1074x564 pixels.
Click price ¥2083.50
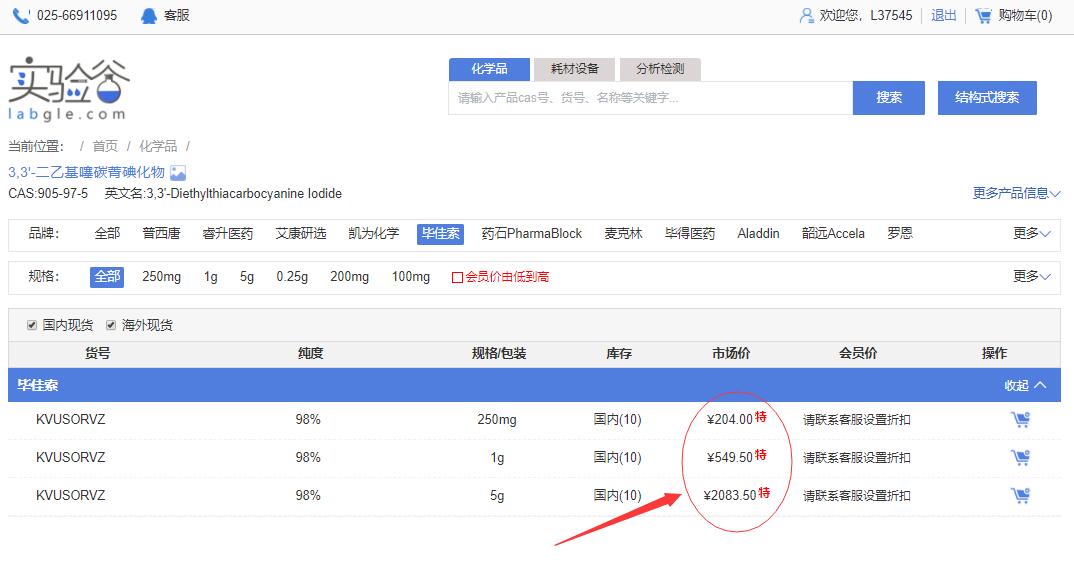click(730, 495)
